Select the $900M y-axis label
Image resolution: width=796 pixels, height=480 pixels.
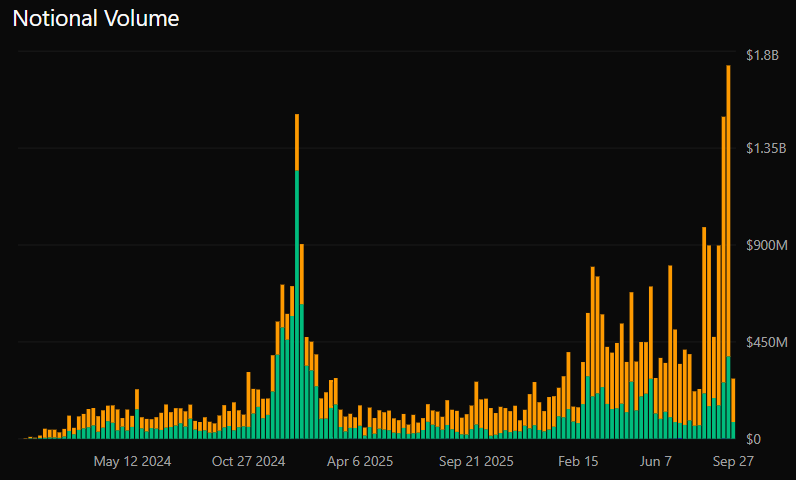767,246
